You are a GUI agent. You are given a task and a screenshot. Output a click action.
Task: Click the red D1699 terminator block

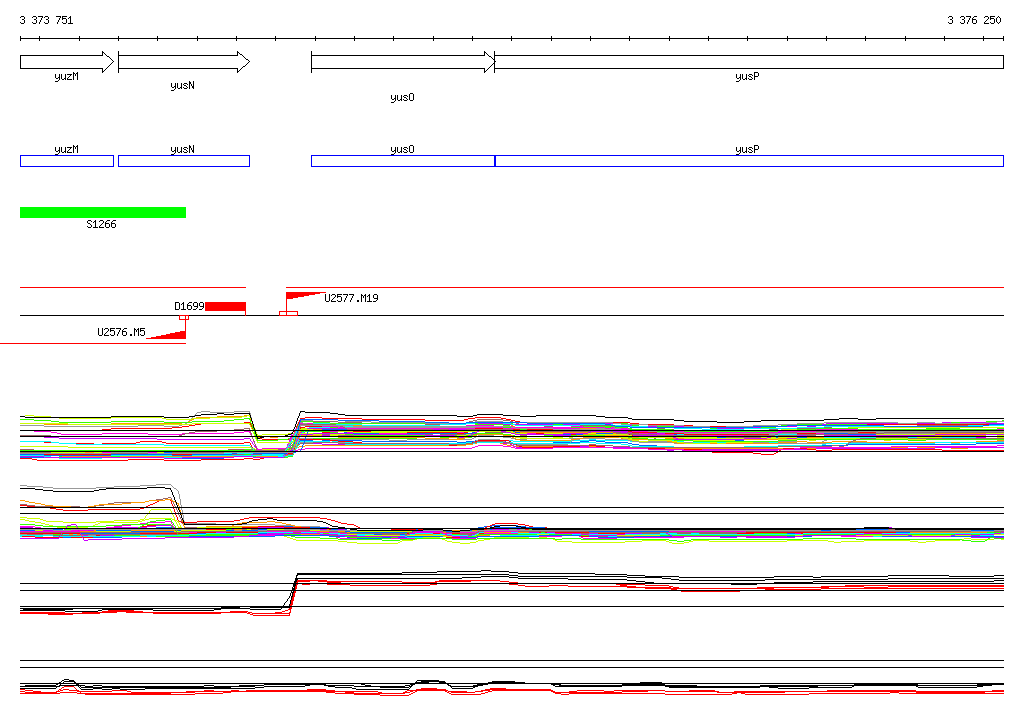coord(225,306)
